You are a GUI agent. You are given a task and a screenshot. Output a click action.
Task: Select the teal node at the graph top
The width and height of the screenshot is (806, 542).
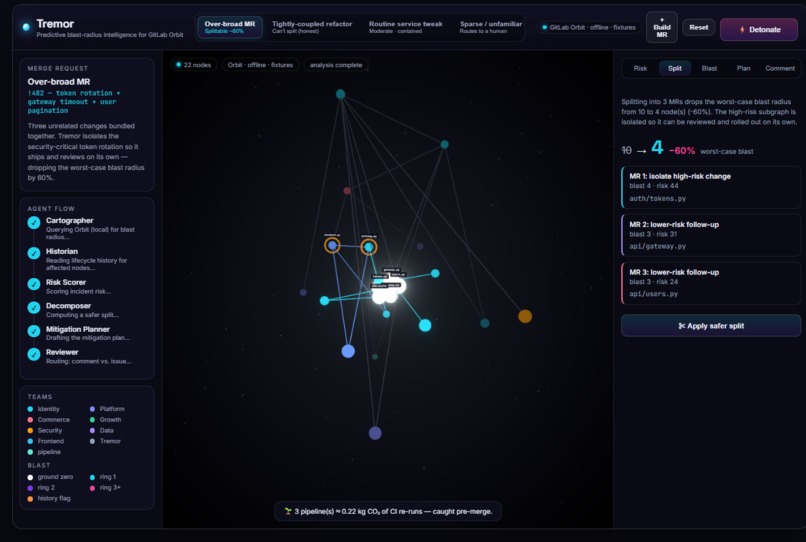coord(340,94)
